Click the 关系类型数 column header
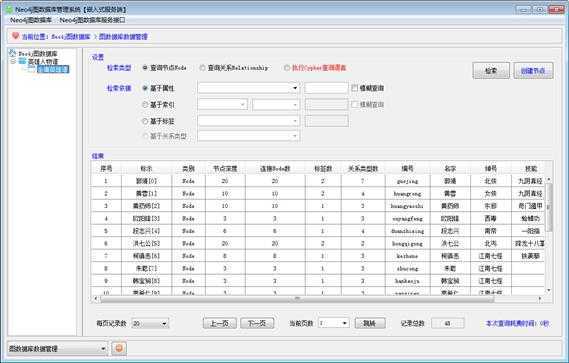569x363 pixels. [x=363, y=168]
